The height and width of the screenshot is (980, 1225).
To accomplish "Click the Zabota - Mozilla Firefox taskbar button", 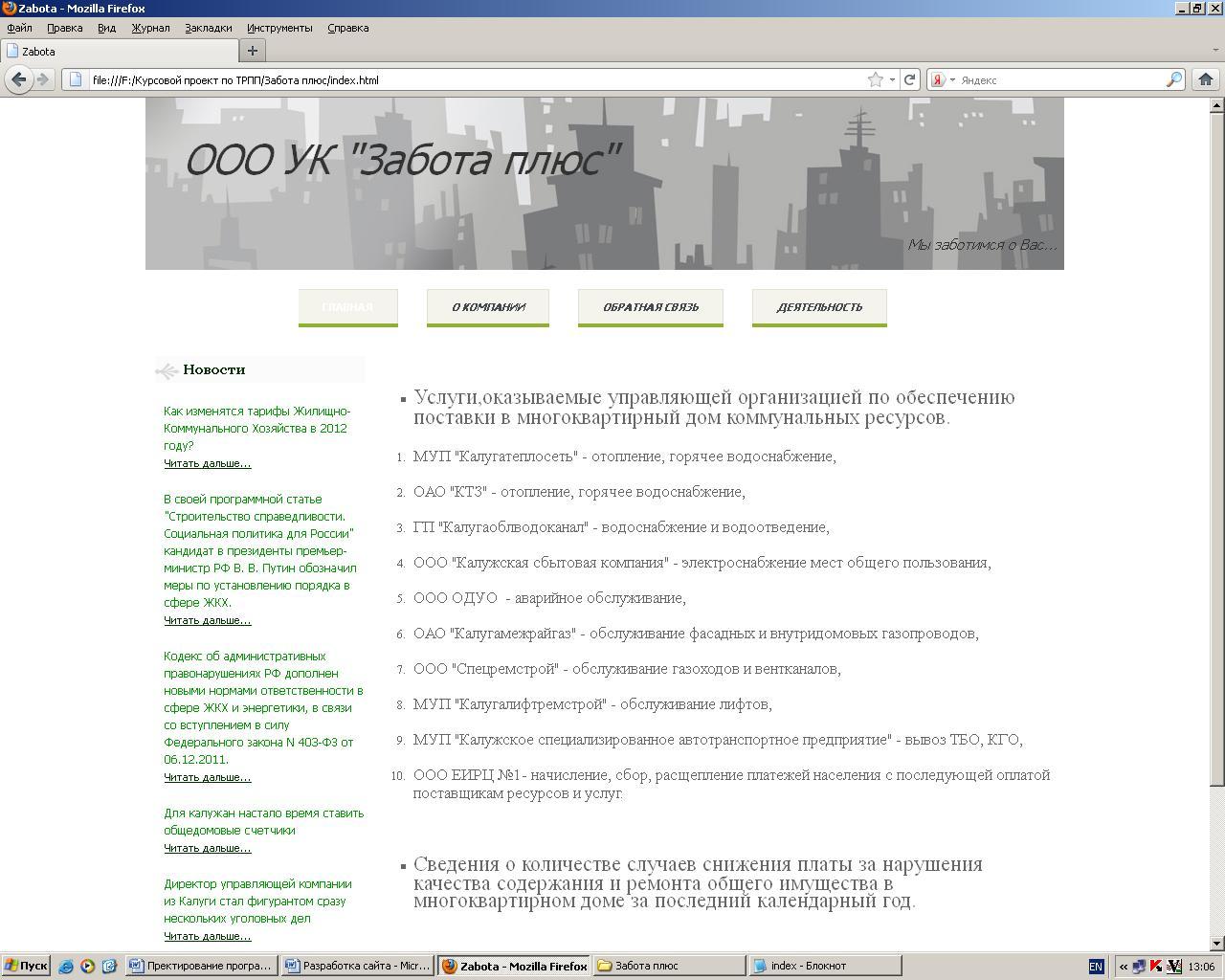I will click(x=514, y=966).
